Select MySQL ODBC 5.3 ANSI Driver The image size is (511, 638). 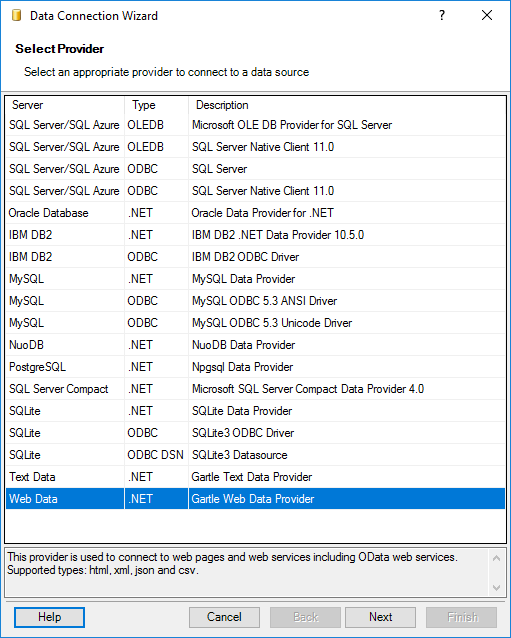(256, 301)
